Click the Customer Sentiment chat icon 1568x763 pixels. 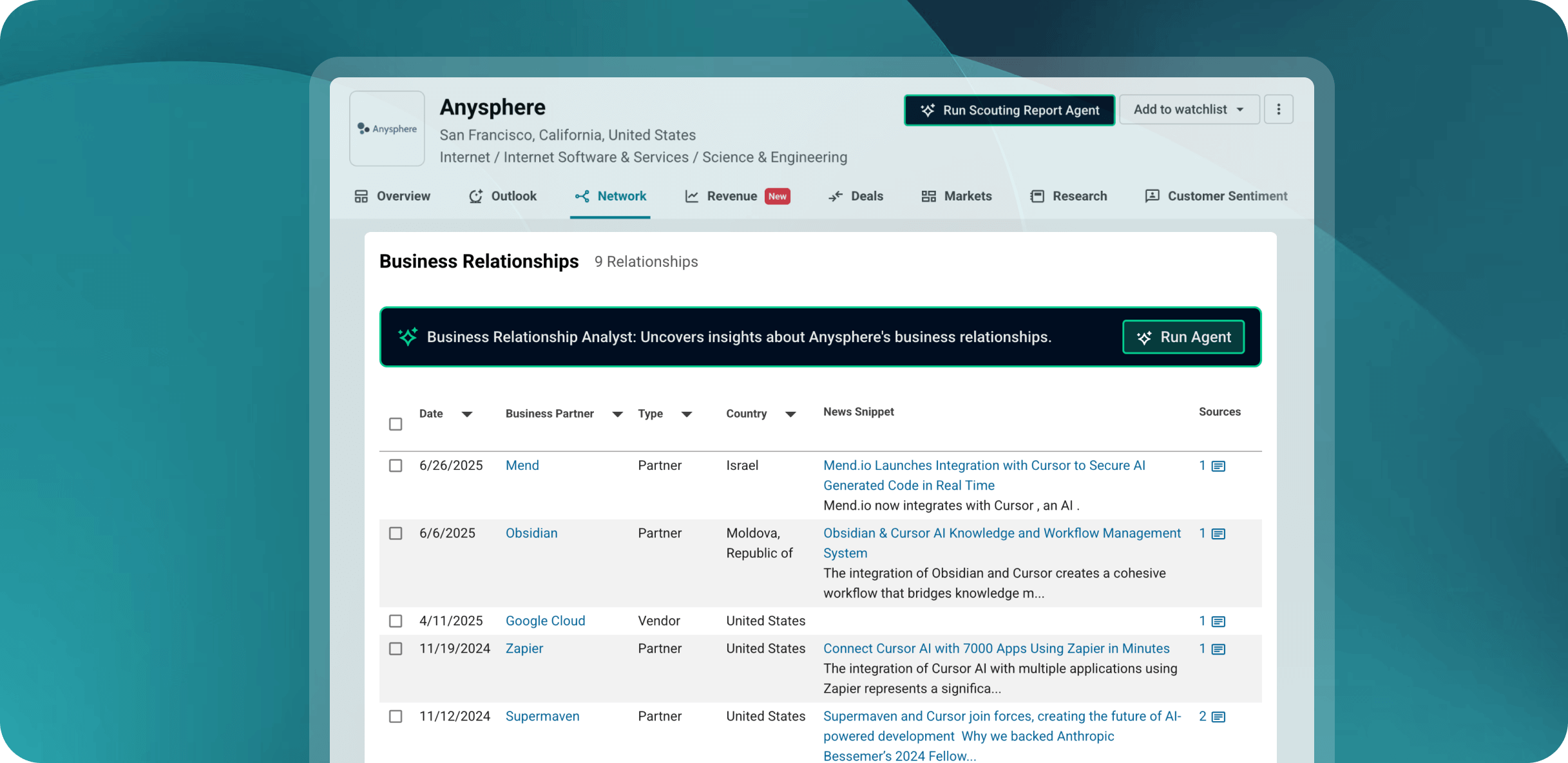click(1152, 196)
